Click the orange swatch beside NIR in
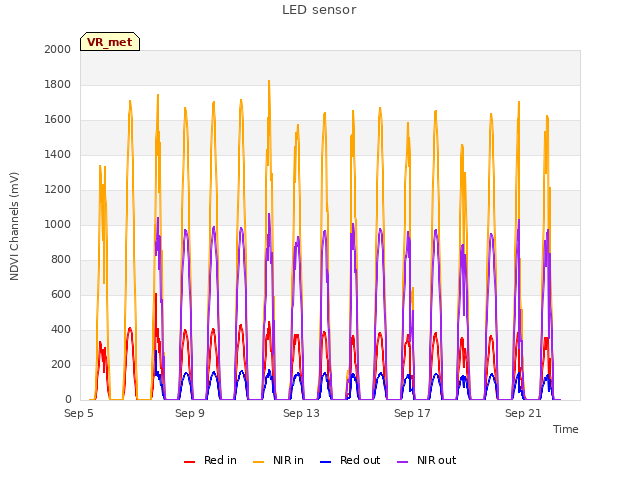The width and height of the screenshot is (640, 480). tap(258, 462)
